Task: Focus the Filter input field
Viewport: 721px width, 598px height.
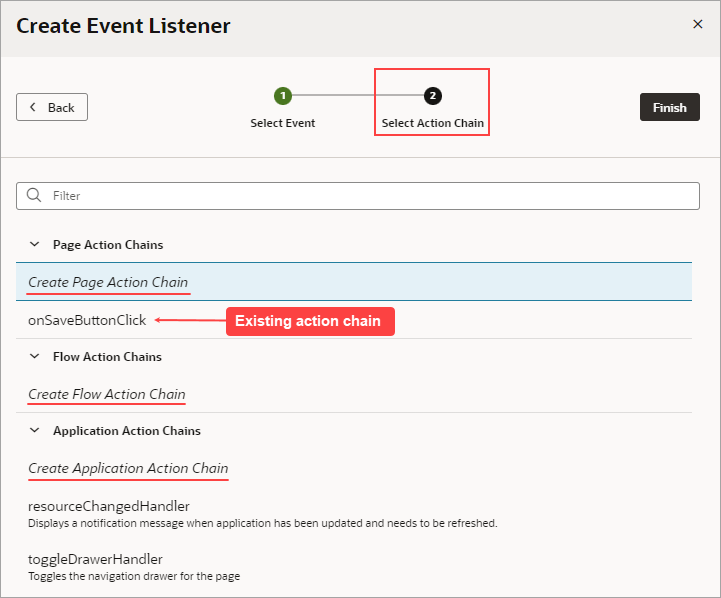Action: point(358,196)
